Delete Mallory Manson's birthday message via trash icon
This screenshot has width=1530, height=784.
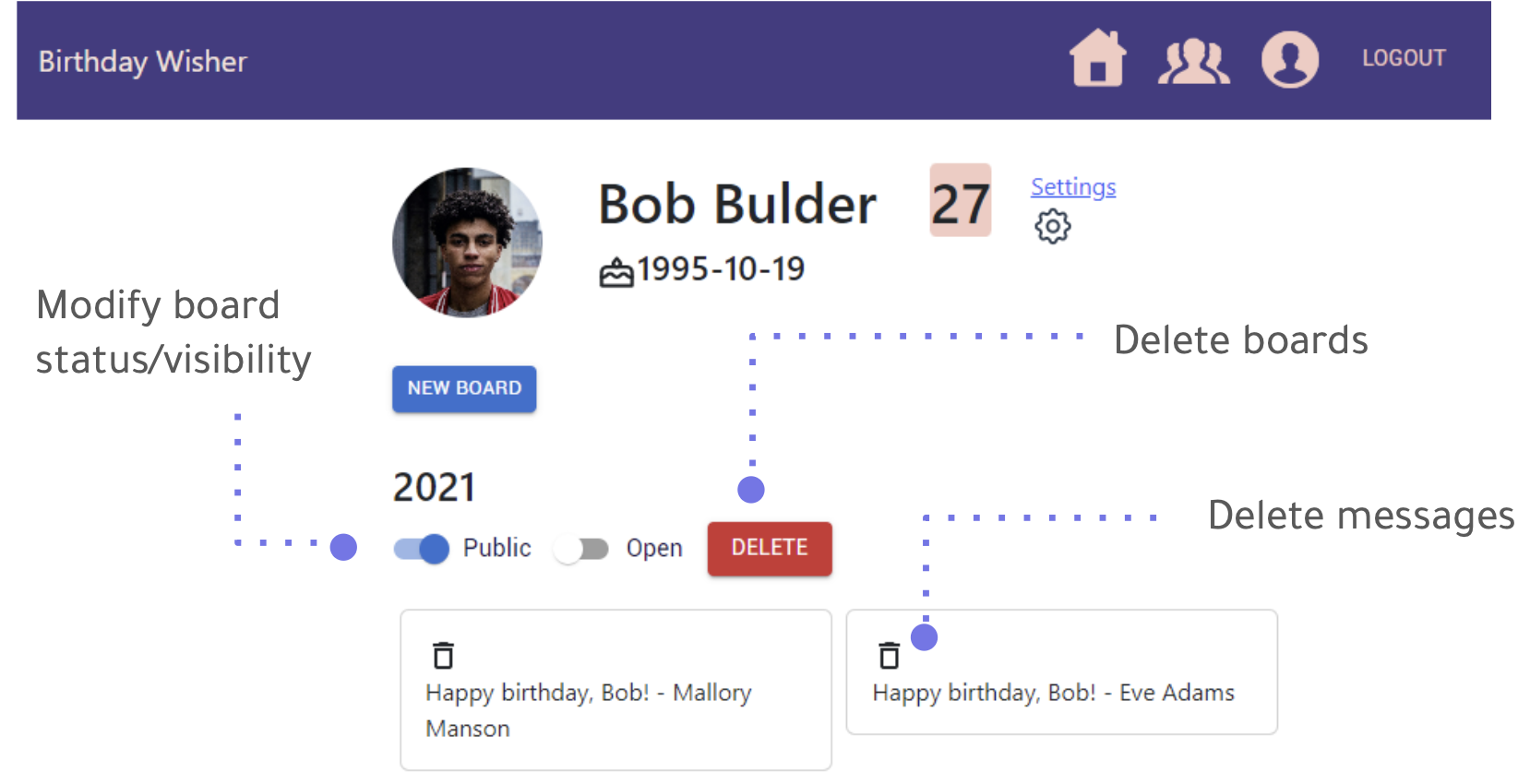442,654
